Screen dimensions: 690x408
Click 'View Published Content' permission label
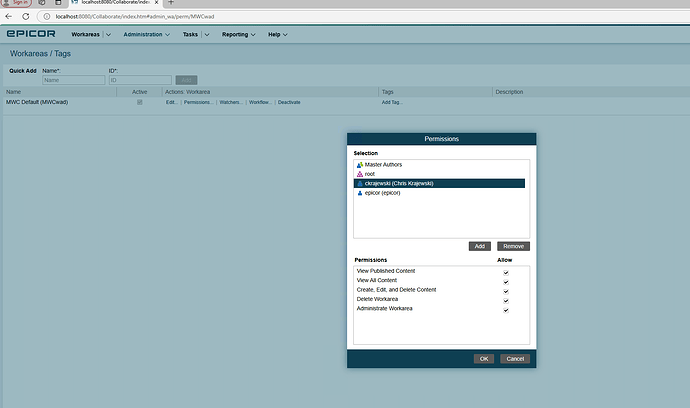point(386,271)
